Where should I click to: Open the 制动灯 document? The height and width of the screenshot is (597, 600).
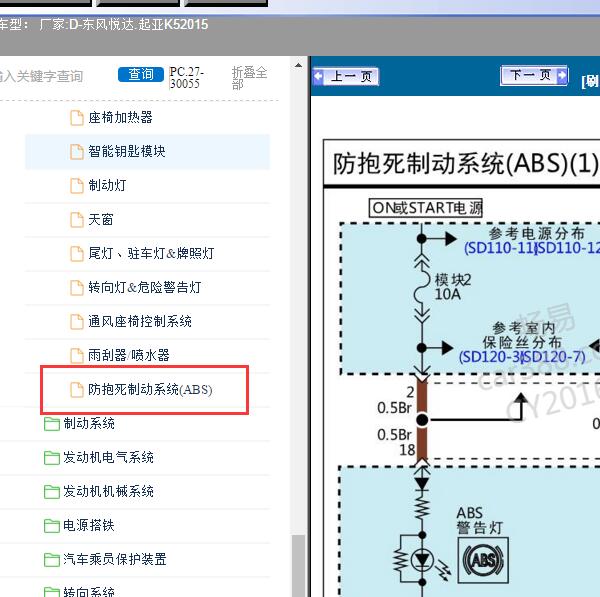pos(107,185)
